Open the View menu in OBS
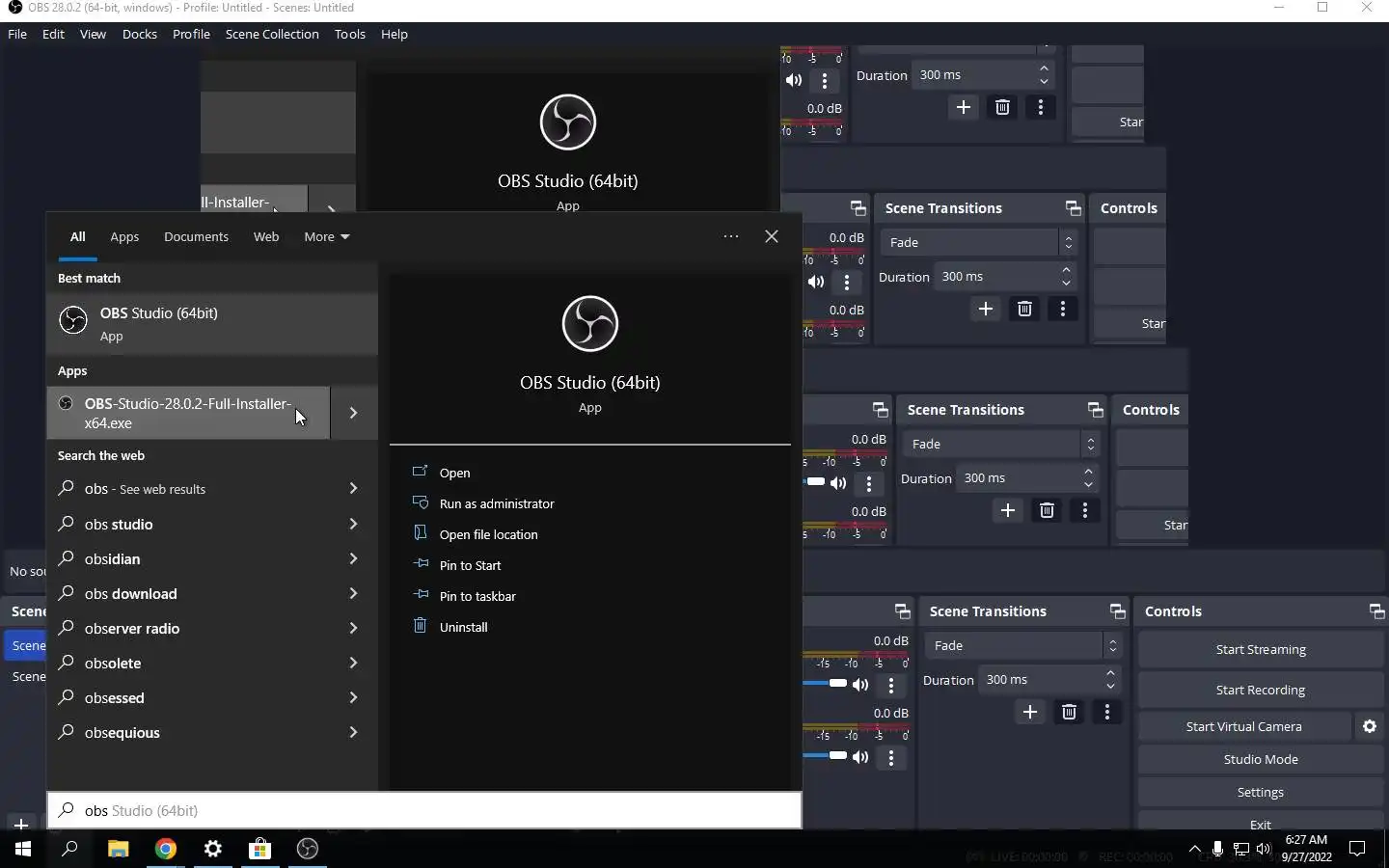The height and width of the screenshot is (868, 1389). click(x=93, y=34)
